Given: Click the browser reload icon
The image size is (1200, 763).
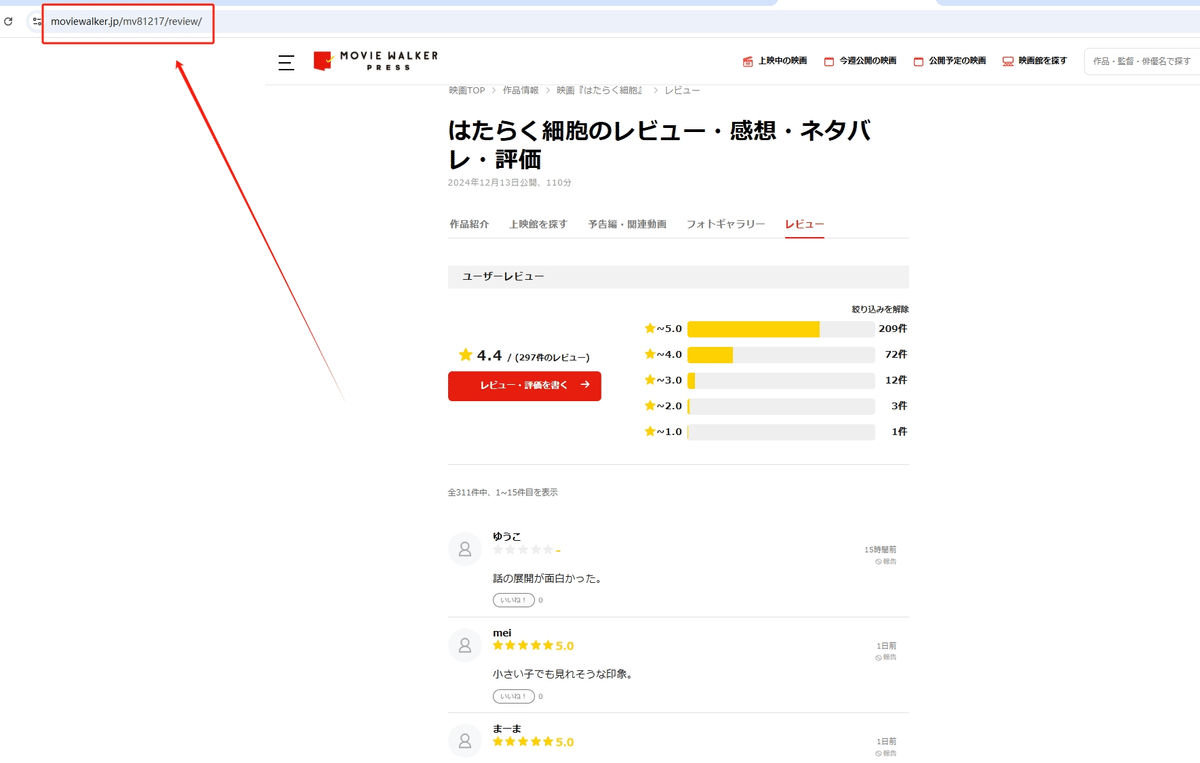Looking at the screenshot, I should click(8, 21).
